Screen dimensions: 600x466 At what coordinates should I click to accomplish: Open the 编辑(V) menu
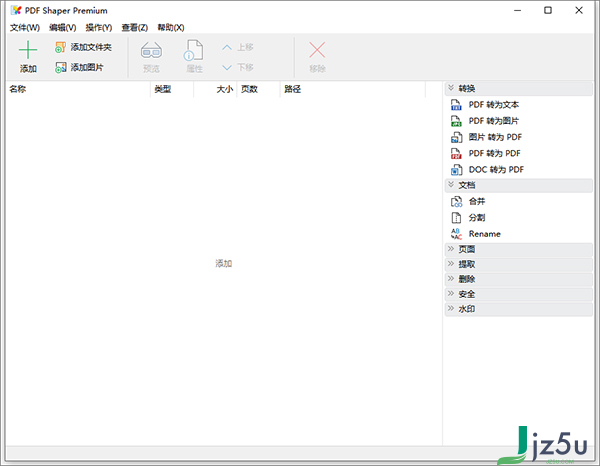pos(63,28)
